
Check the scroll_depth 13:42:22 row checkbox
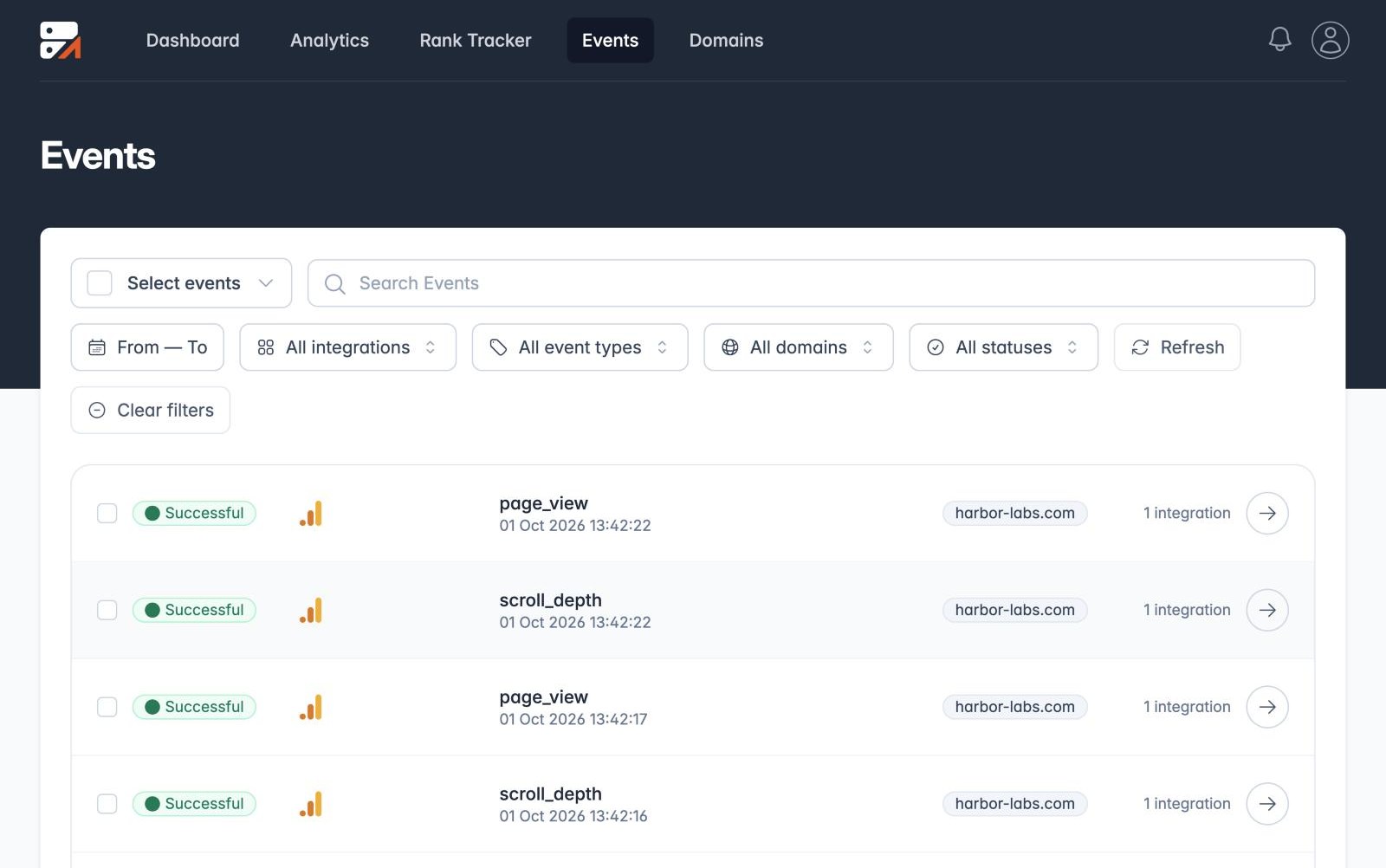[107, 610]
